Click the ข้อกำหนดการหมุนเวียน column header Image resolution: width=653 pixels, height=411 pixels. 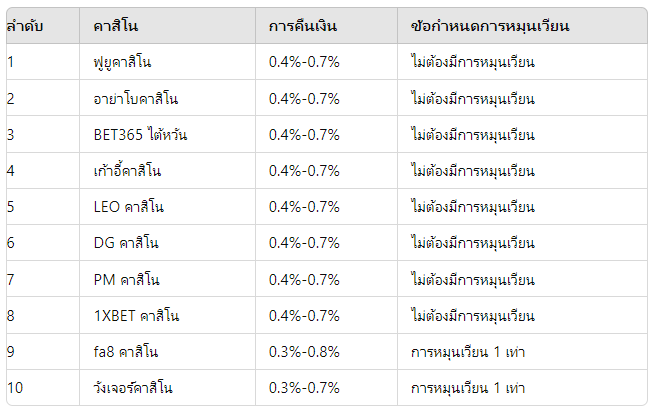pyautogui.click(x=522, y=25)
